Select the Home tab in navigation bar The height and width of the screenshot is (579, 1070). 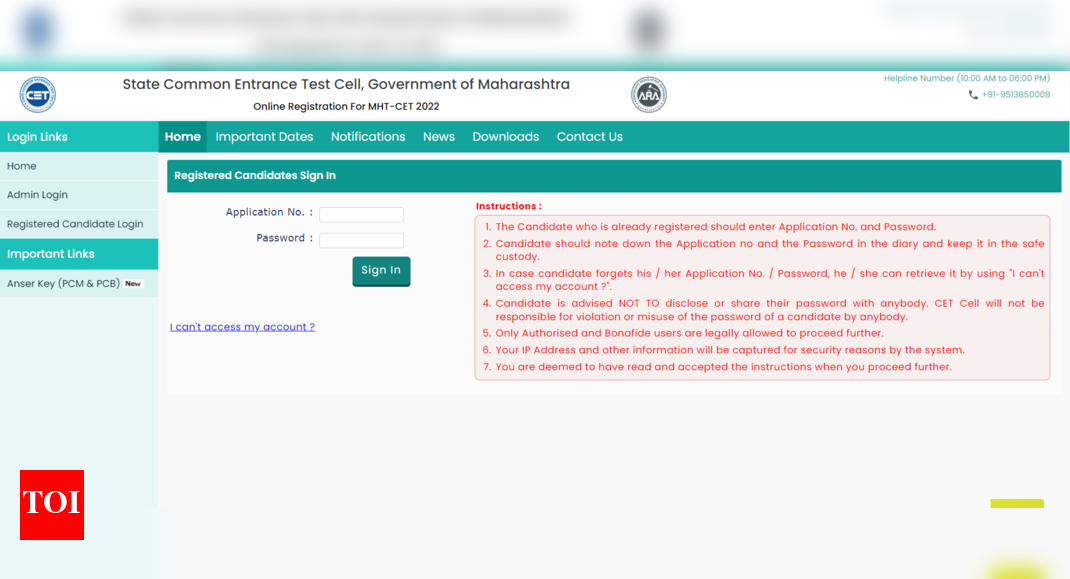point(182,136)
